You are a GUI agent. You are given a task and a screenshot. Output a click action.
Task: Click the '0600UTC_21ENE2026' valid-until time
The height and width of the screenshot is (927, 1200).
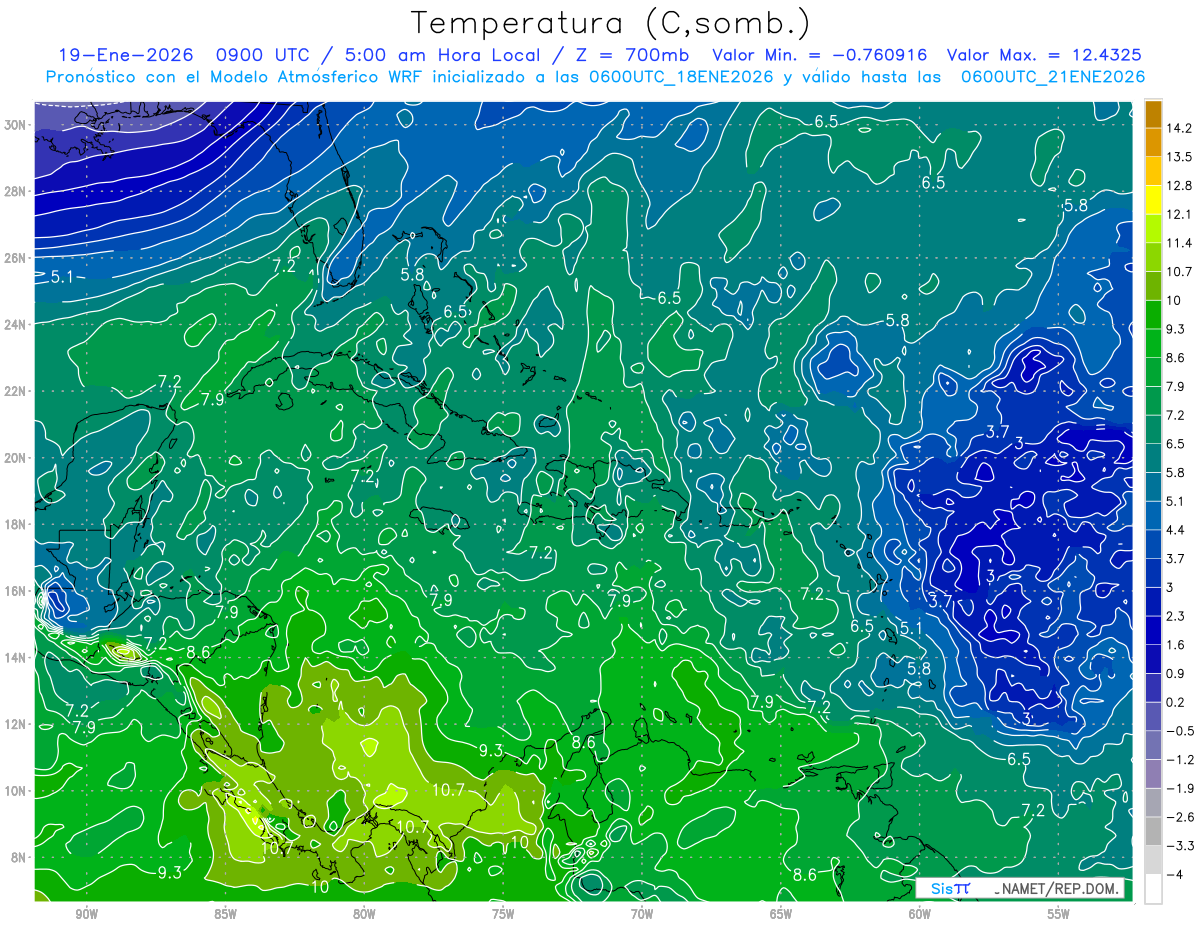pyautogui.click(x=1052, y=77)
